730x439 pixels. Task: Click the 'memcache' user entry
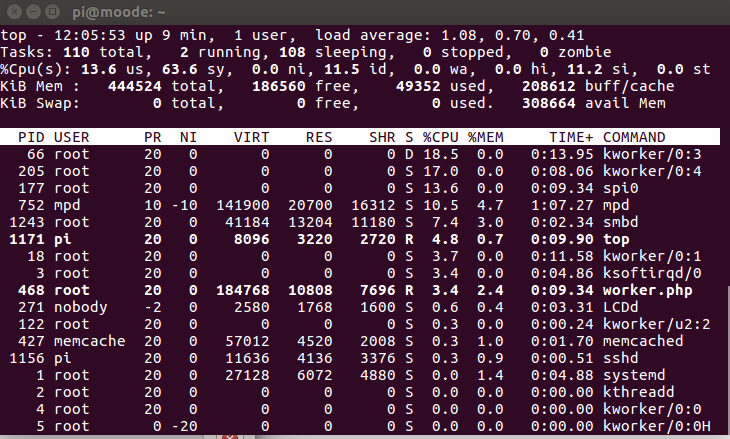pos(89,341)
